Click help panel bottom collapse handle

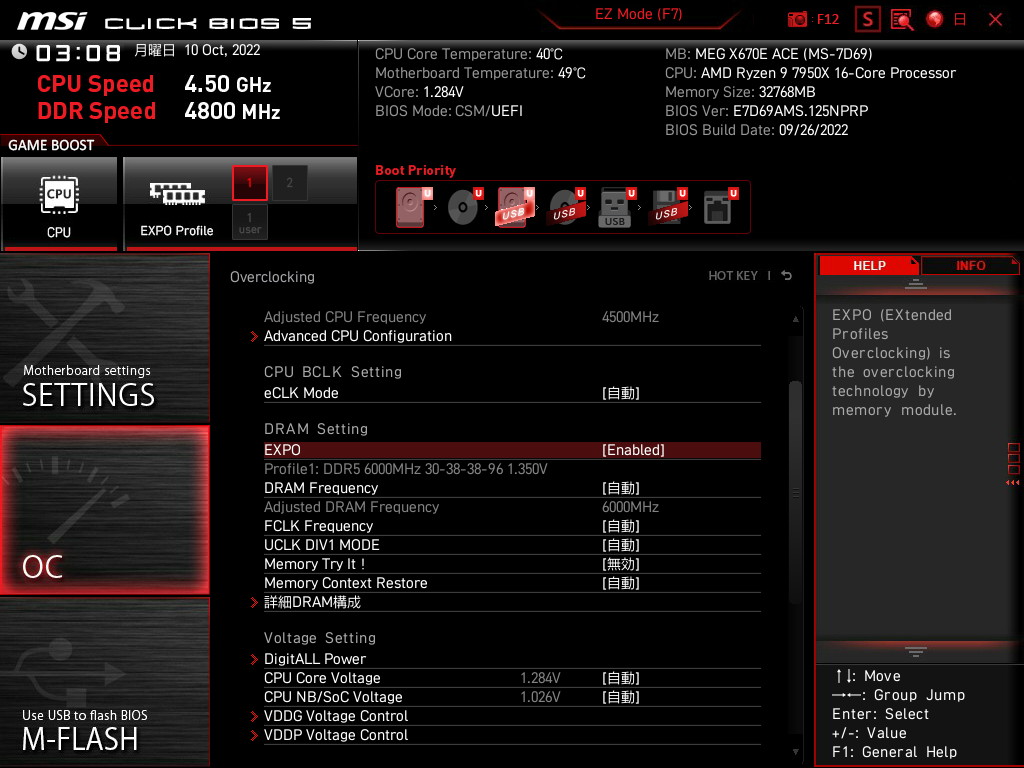916,652
